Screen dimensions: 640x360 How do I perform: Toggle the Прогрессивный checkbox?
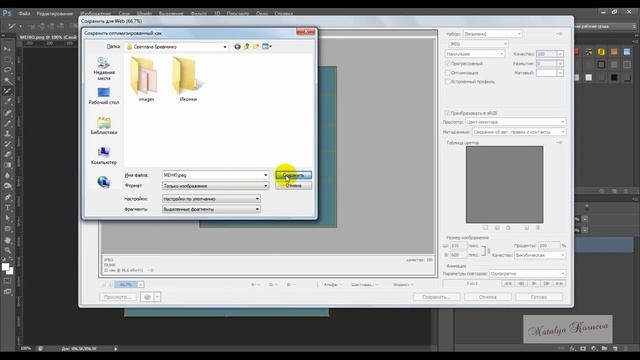(x=448, y=64)
